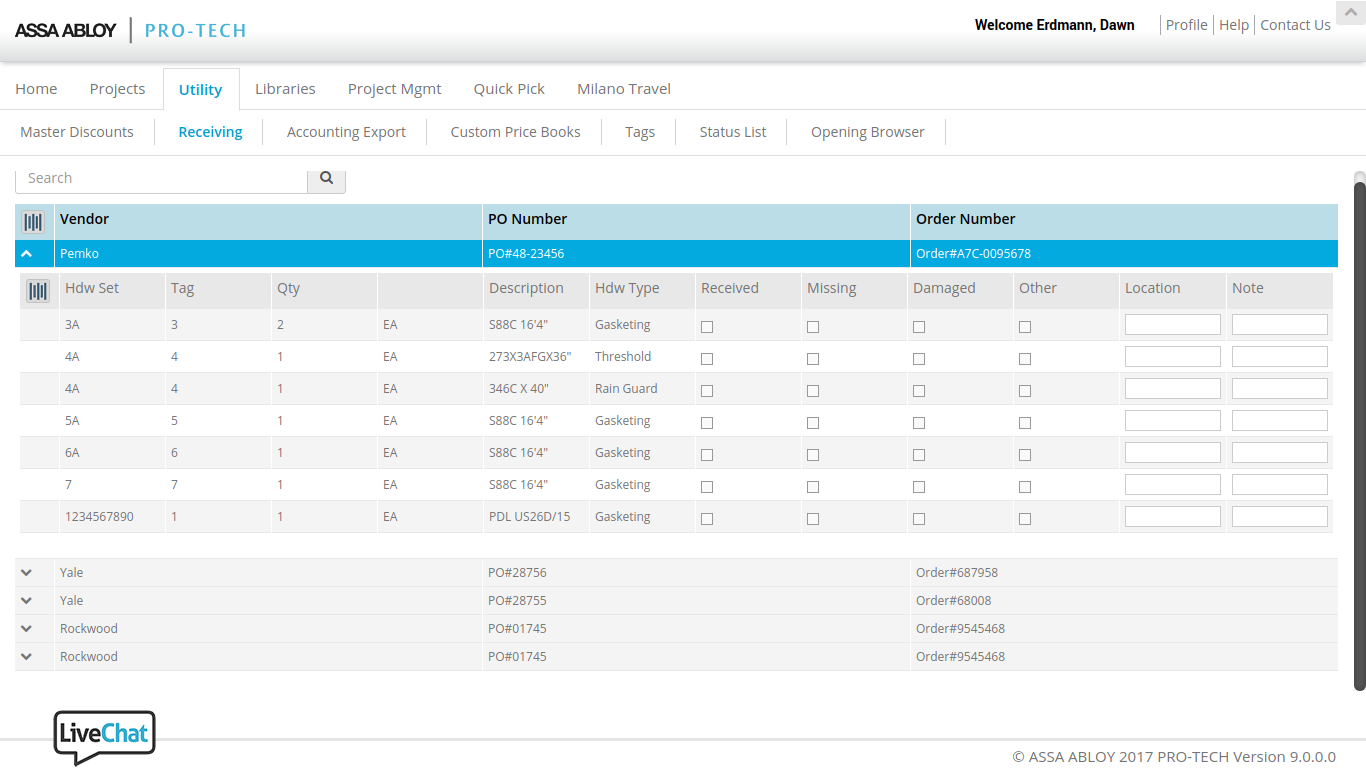Check Received for the Rain Guard item
This screenshot has height=768, width=1366.
coord(707,391)
